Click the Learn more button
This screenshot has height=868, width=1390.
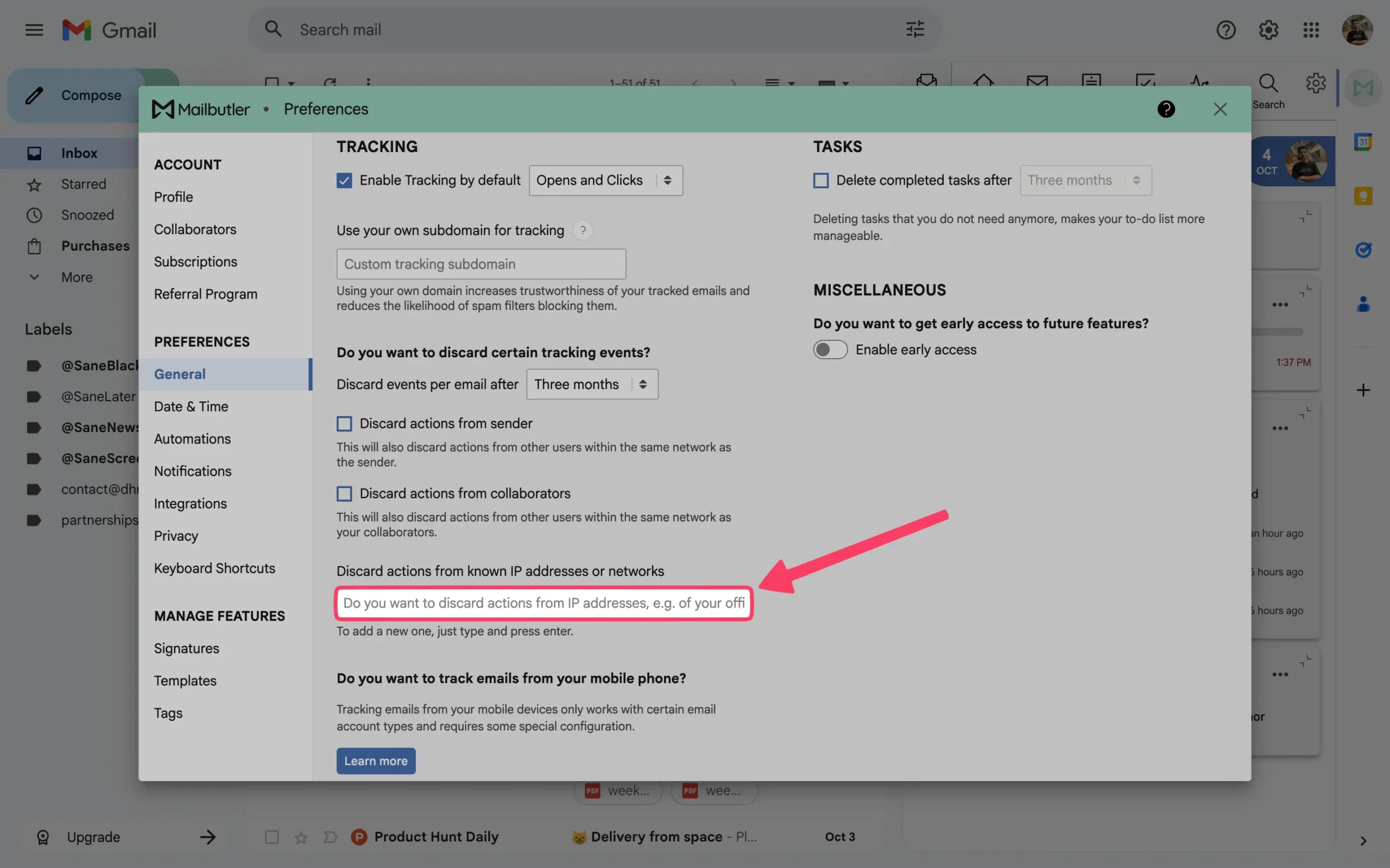point(376,761)
